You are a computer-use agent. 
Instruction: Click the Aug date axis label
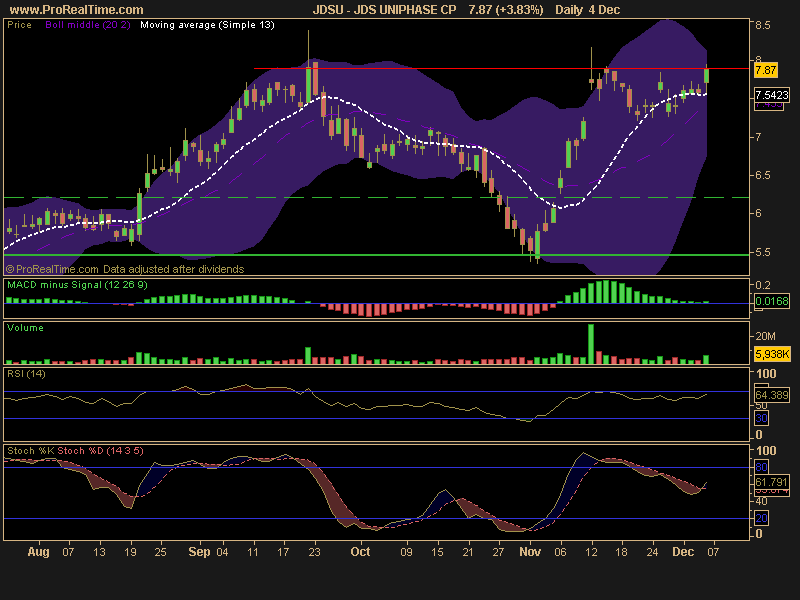[x=38, y=552]
